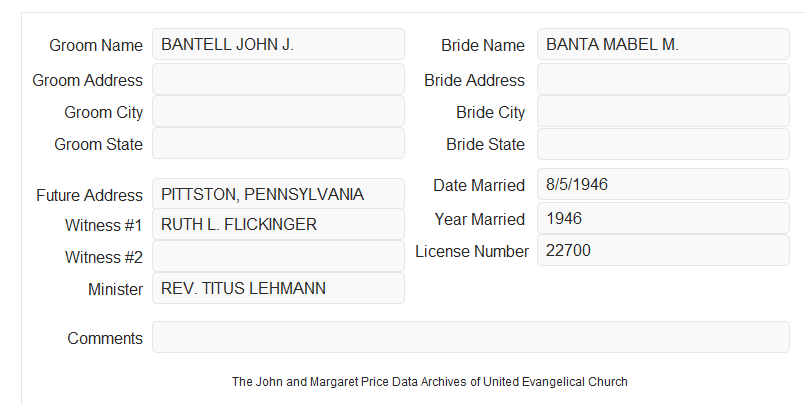This screenshot has width=805, height=405.
Task: Click the License Number label
Action: (x=472, y=251)
